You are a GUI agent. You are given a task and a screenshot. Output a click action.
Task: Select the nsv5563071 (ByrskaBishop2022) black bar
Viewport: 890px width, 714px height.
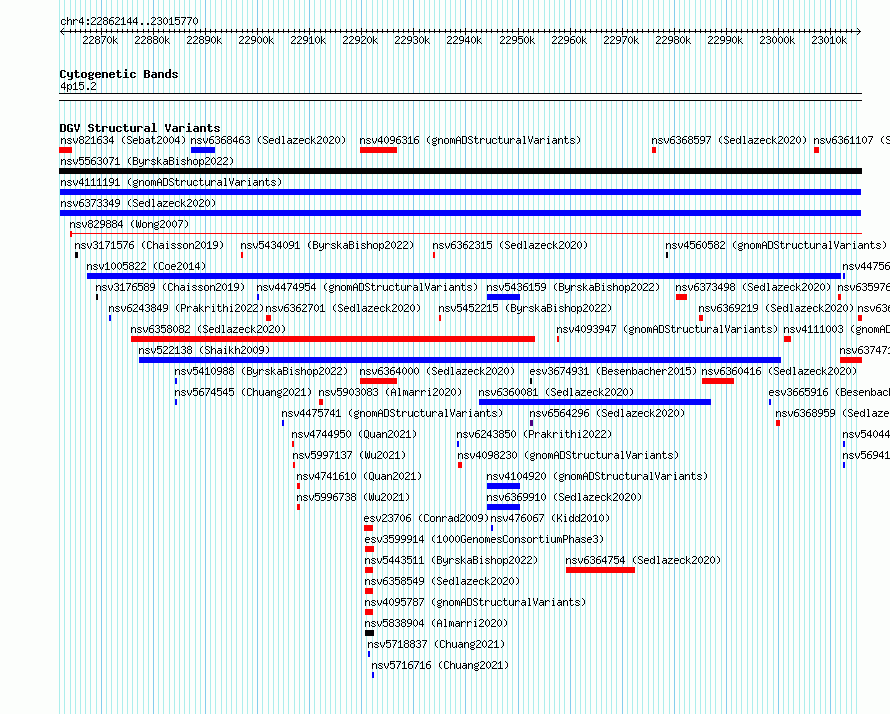(x=460, y=171)
